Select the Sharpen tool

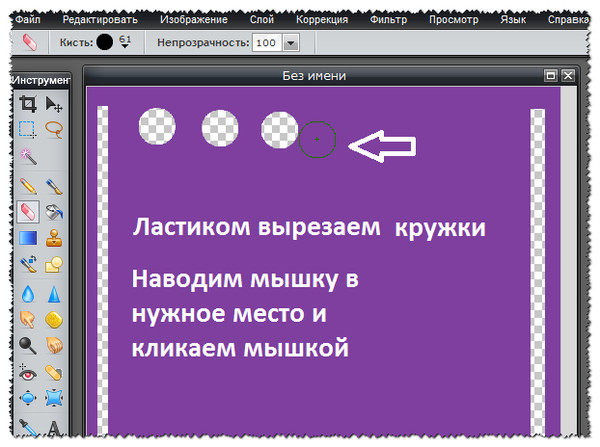(54, 294)
